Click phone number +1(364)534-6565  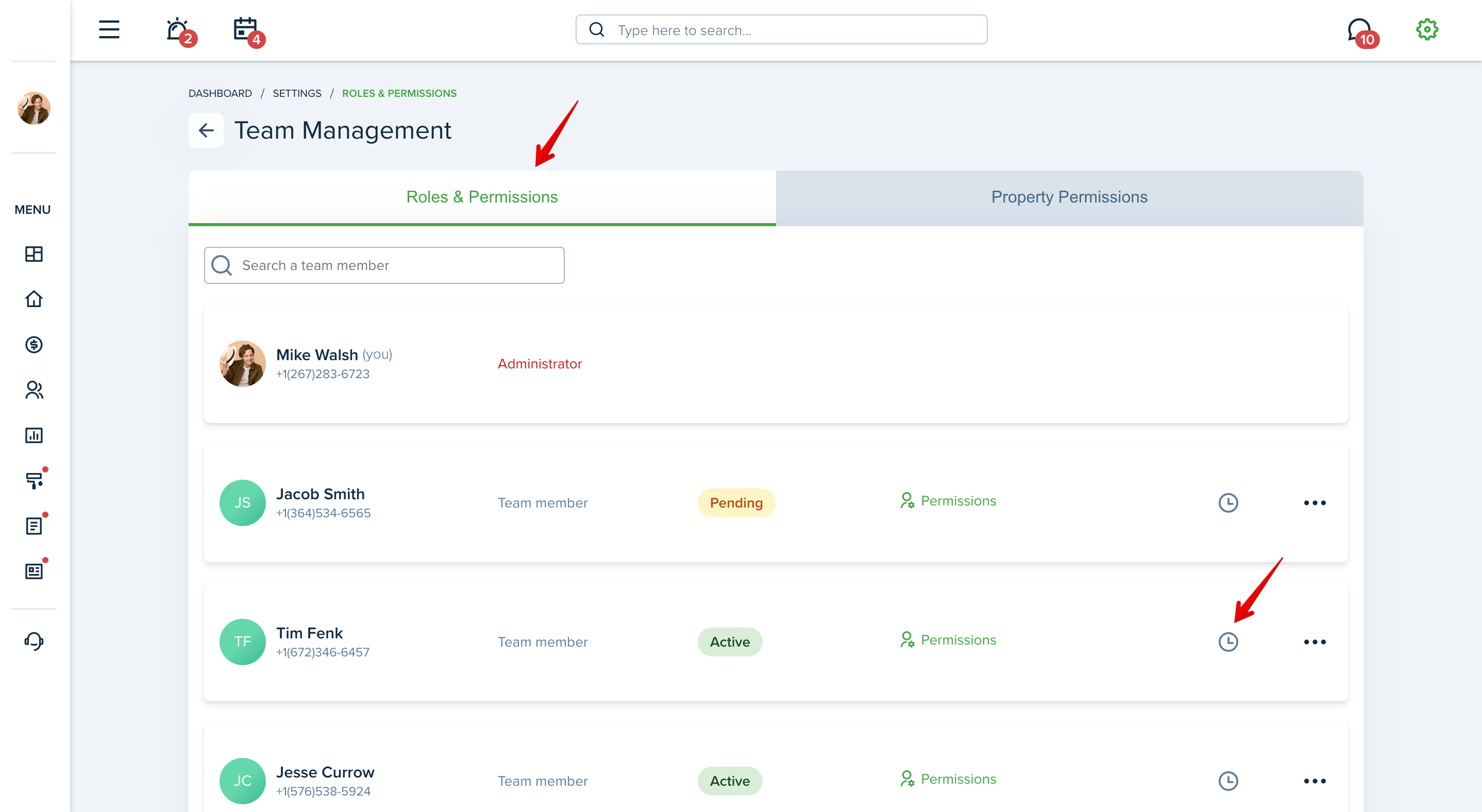pyautogui.click(x=323, y=513)
